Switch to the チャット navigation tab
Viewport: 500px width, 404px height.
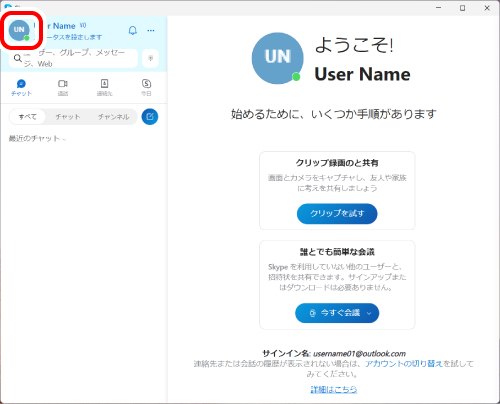21,88
